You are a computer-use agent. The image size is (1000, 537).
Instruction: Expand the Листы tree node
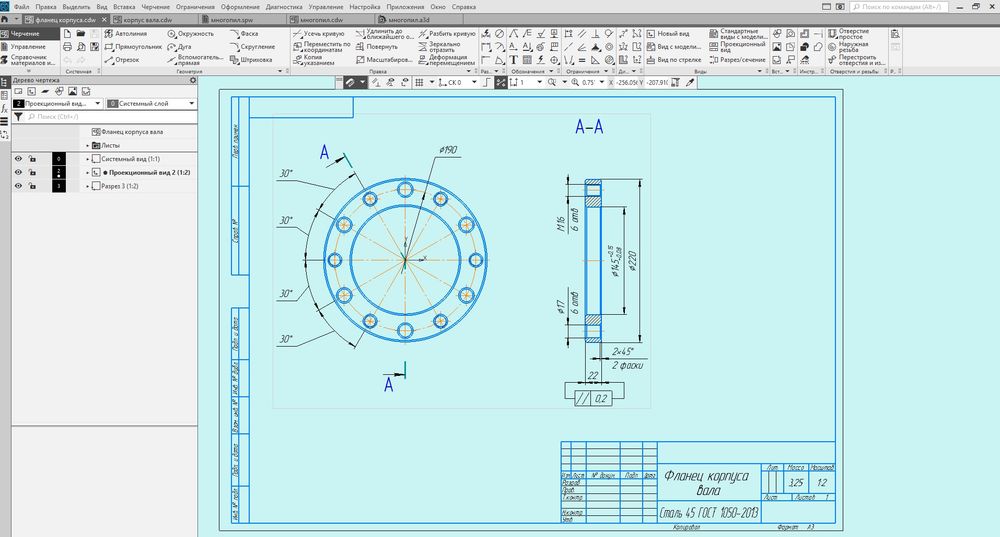click(88, 145)
